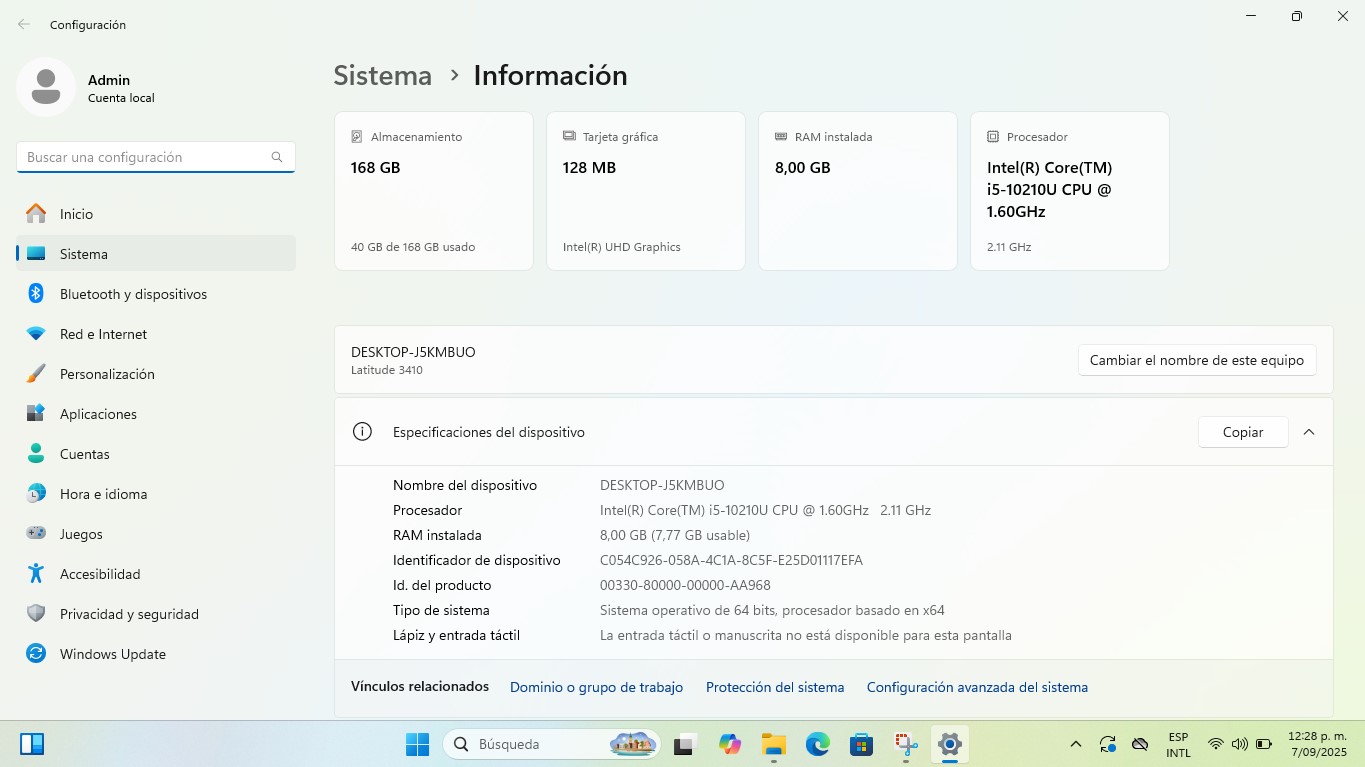Open Windows Update sync icon
1365x767 pixels.
click(x=36, y=654)
